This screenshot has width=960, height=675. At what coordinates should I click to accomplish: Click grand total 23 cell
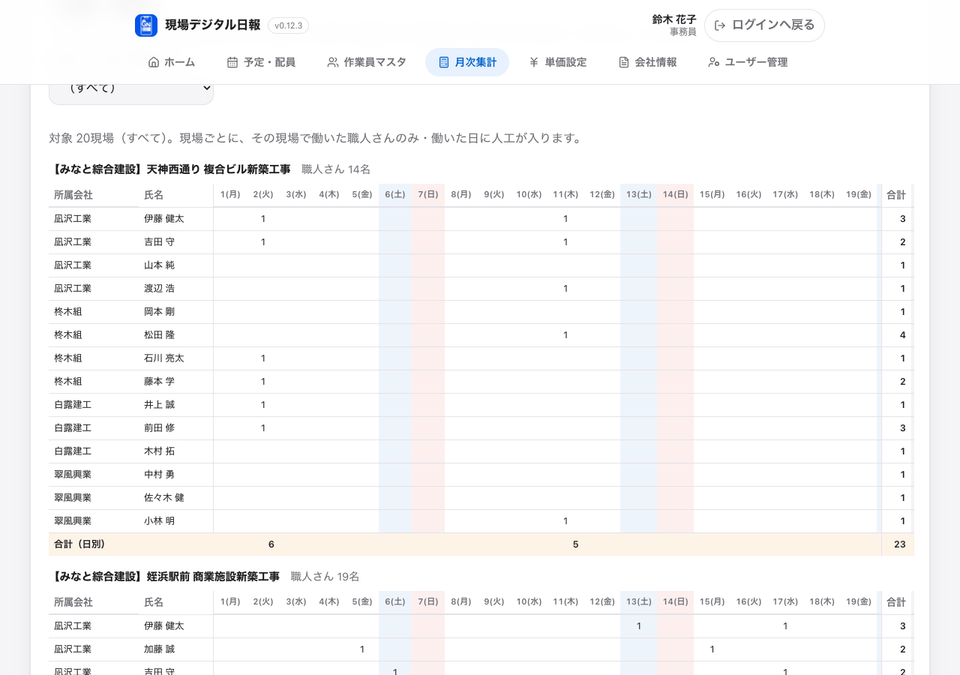[899, 544]
